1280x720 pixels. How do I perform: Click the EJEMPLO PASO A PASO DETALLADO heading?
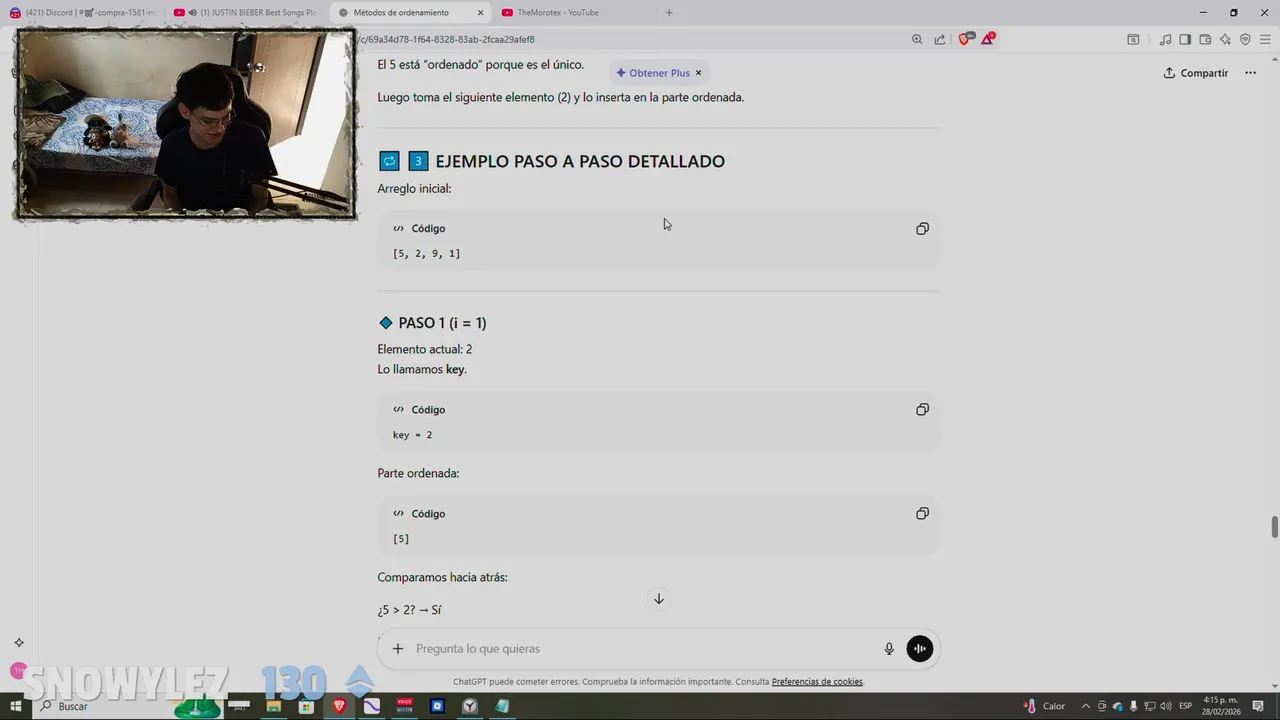tap(580, 162)
